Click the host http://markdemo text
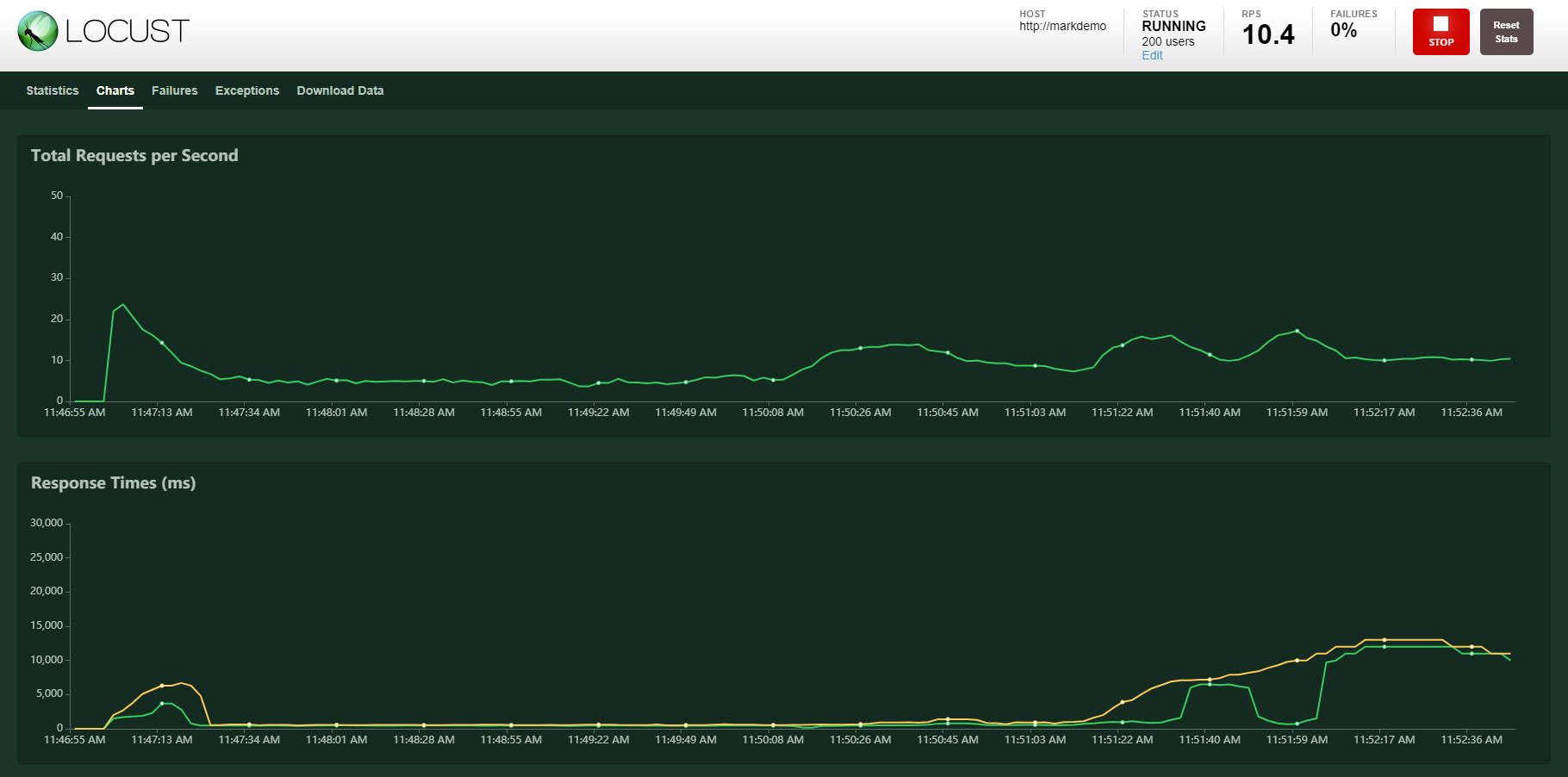1568x777 pixels. (x=1062, y=26)
